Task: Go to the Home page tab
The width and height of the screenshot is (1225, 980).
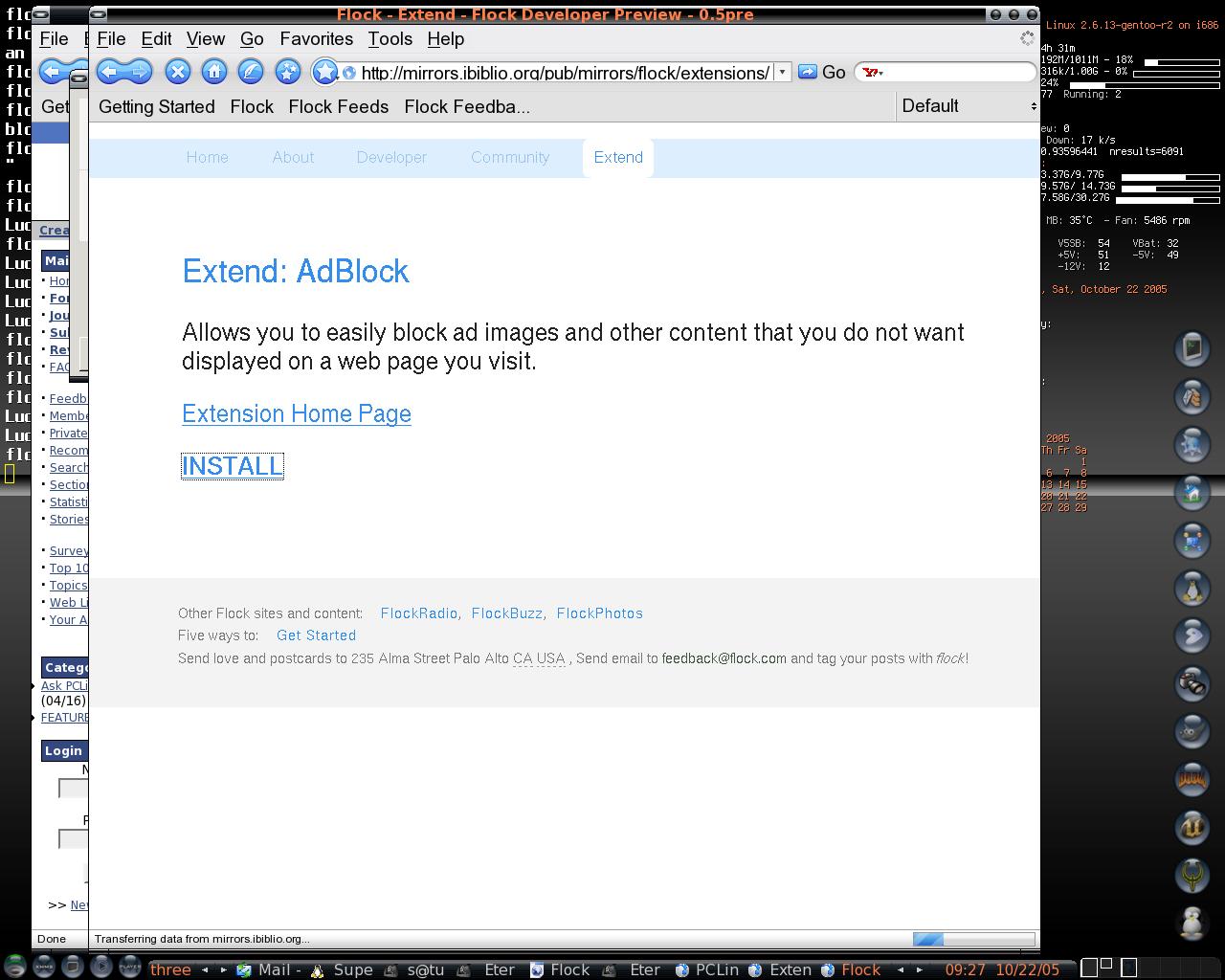Action: point(207,158)
